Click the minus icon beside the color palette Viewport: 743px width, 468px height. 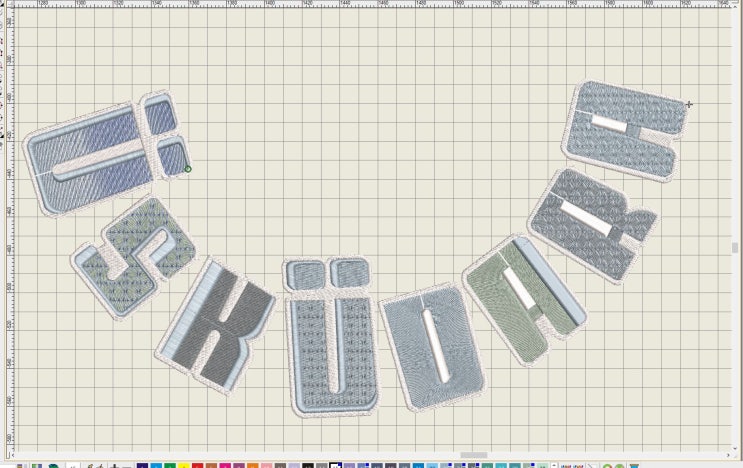(127, 467)
